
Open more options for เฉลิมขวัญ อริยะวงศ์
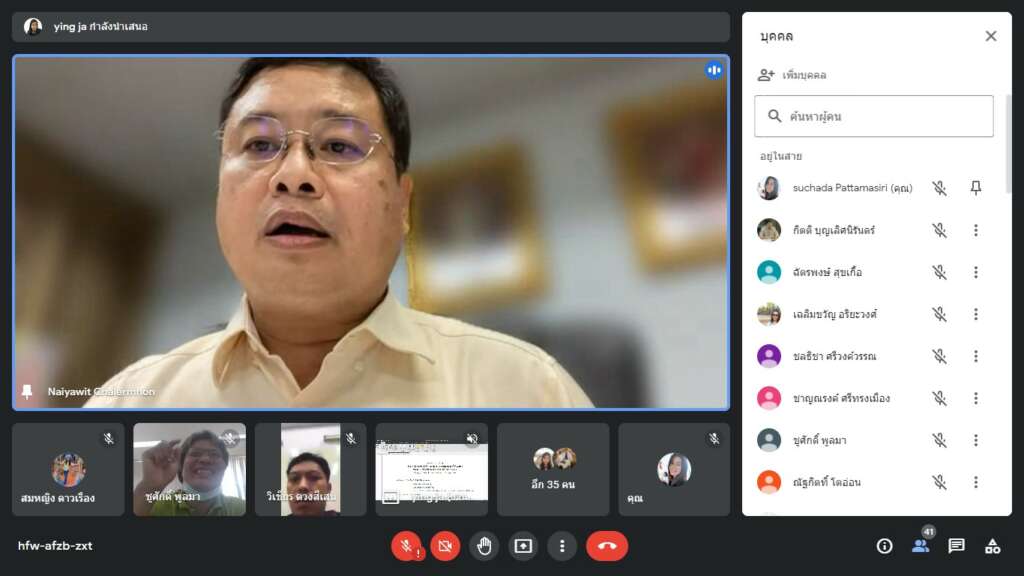pos(976,314)
